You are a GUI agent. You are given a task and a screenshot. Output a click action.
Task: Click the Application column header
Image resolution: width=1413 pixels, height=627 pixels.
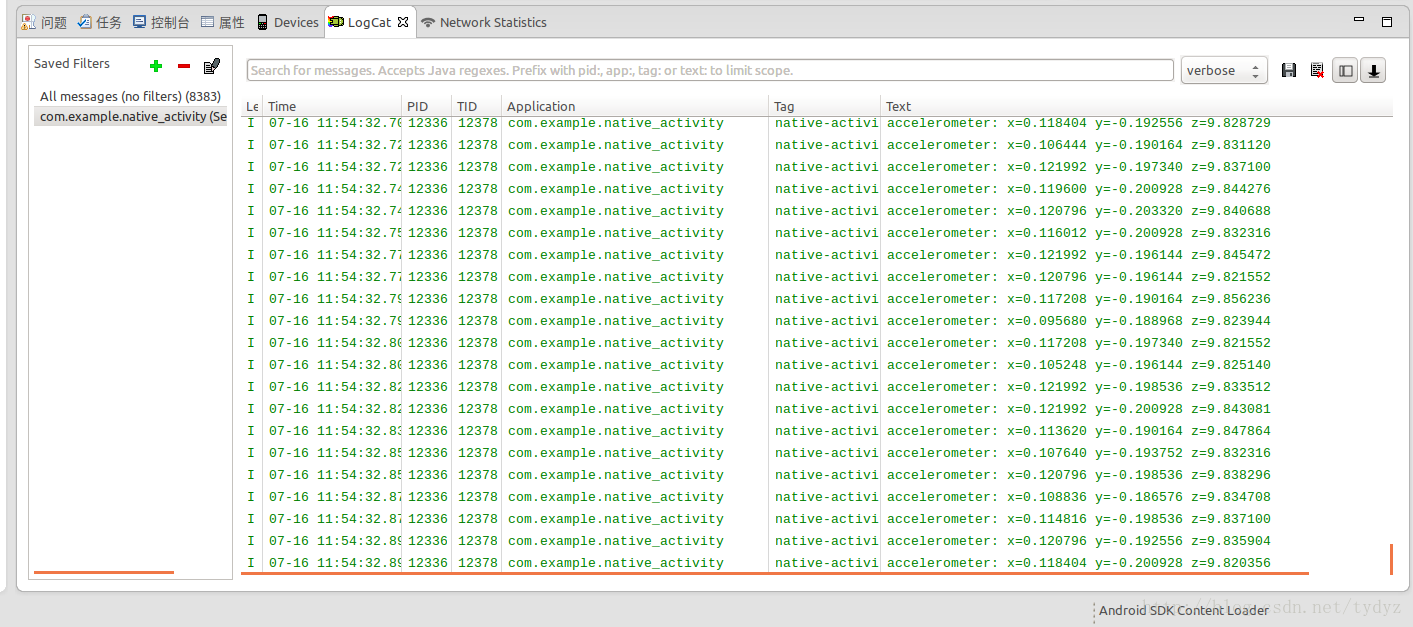pos(635,106)
